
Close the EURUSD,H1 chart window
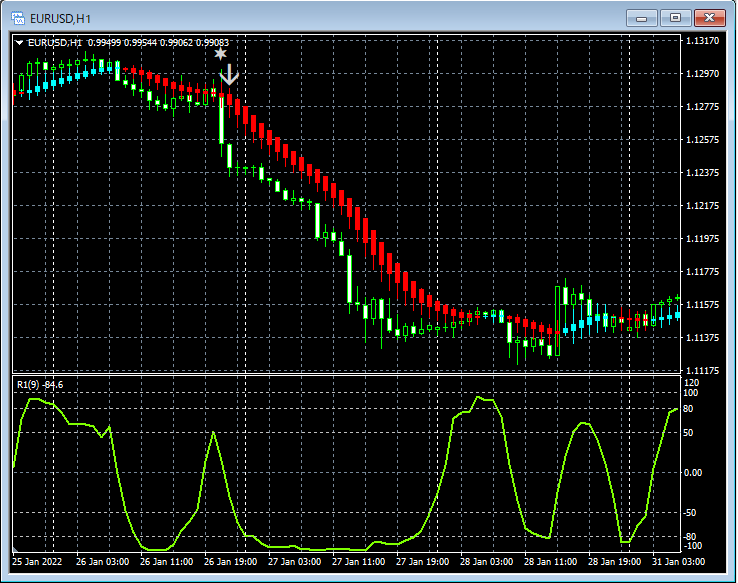click(709, 18)
